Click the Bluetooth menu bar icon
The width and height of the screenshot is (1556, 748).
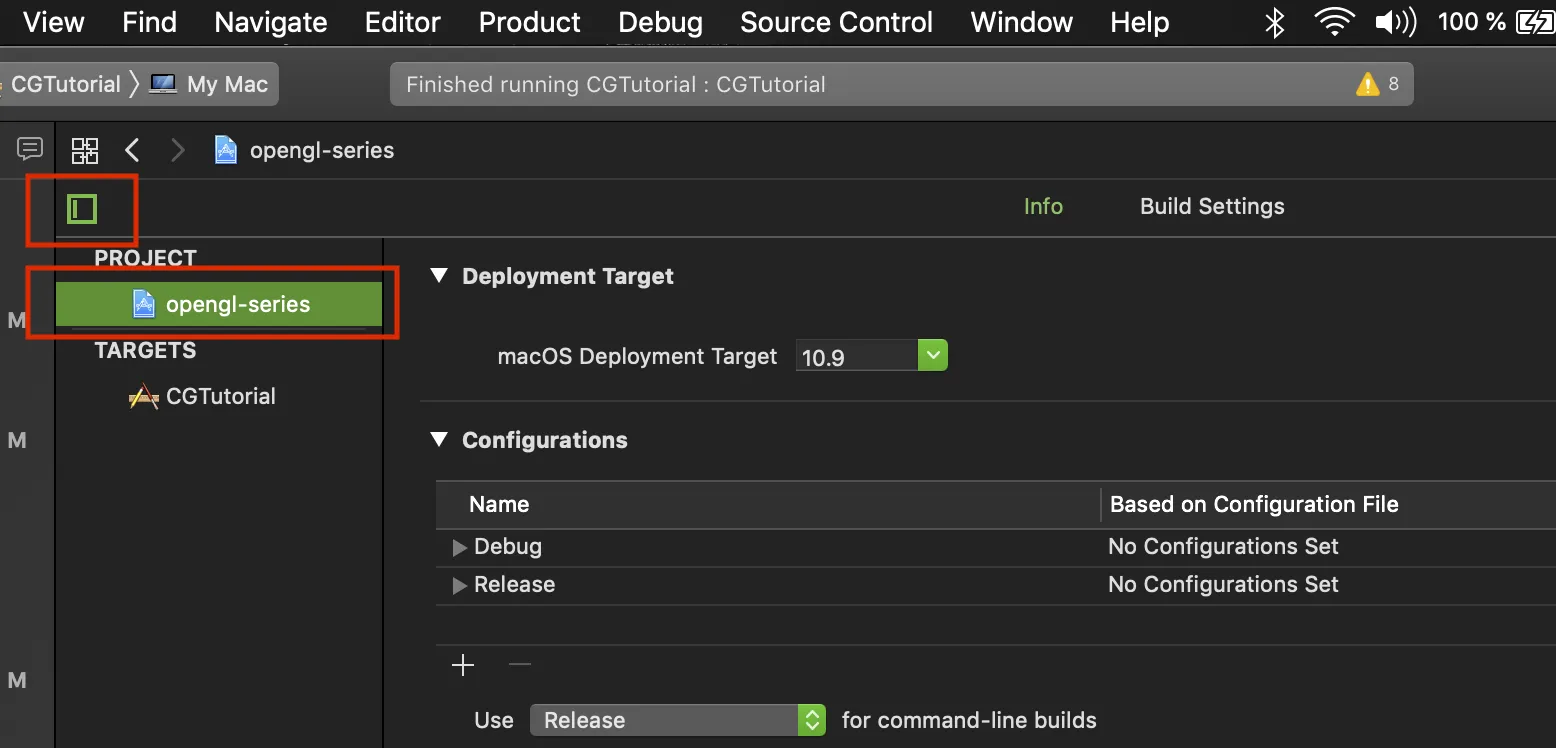[1274, 22]
